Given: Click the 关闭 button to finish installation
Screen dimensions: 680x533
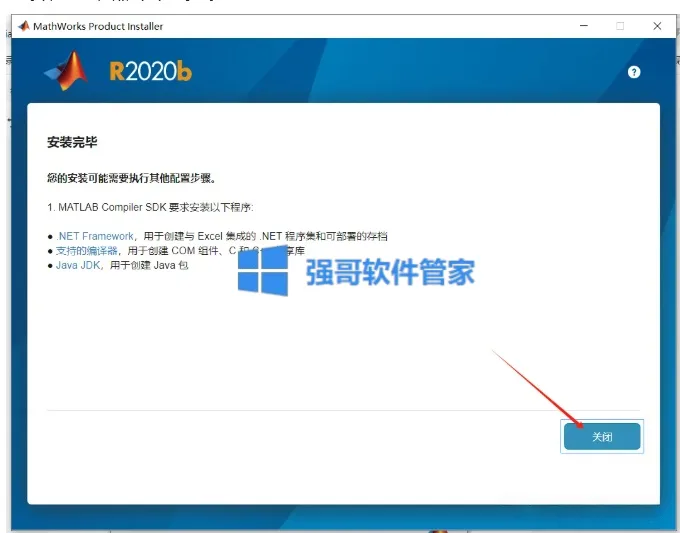Looking at the screenshot, I should [602, 436].
